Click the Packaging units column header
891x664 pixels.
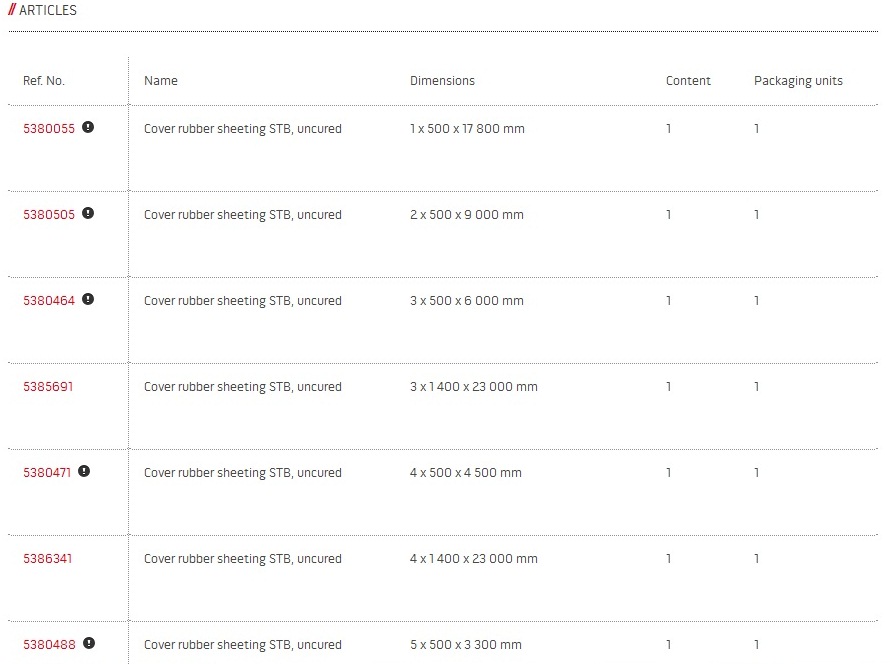click(798, 81)
